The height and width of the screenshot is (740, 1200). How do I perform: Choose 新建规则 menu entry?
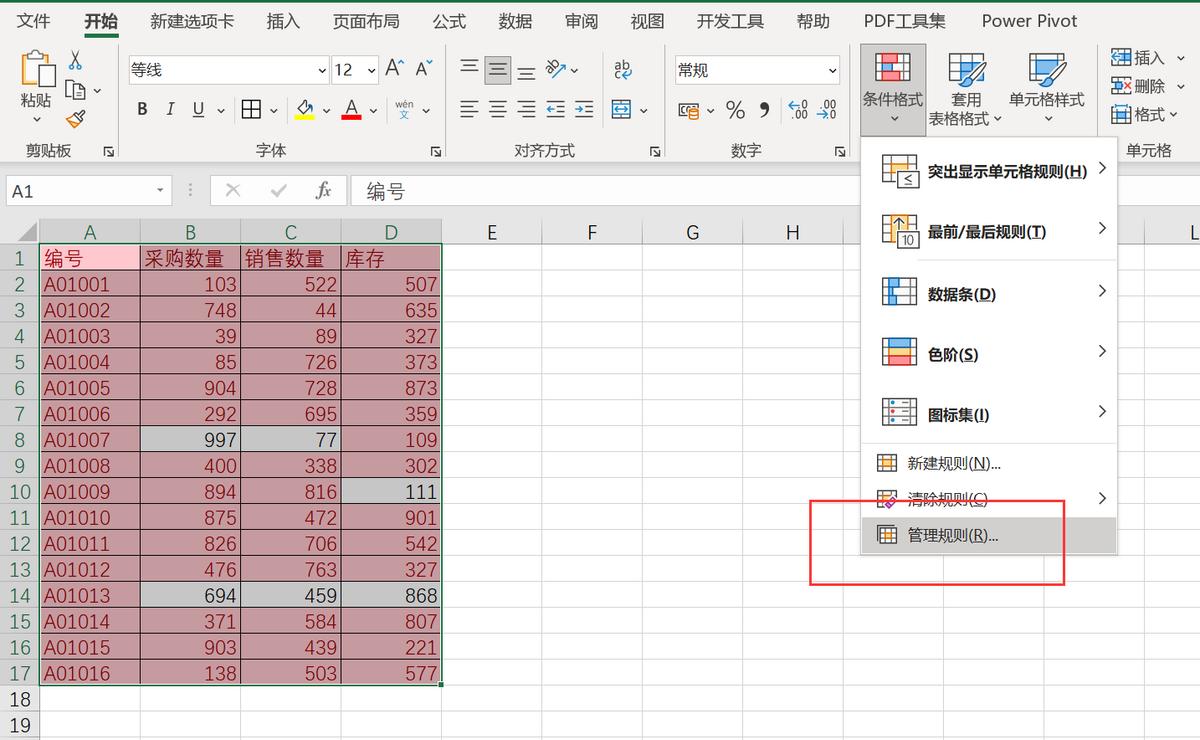[953, 463]
